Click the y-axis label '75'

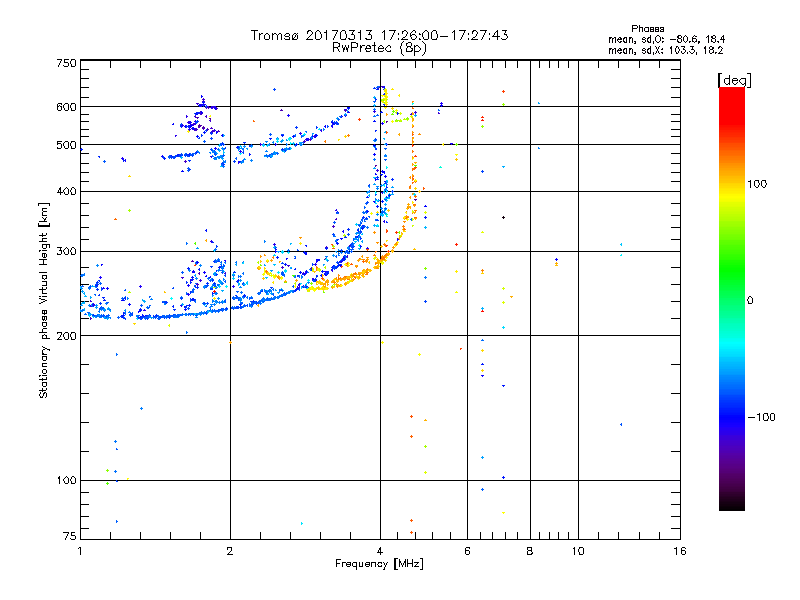pos(70,536)
